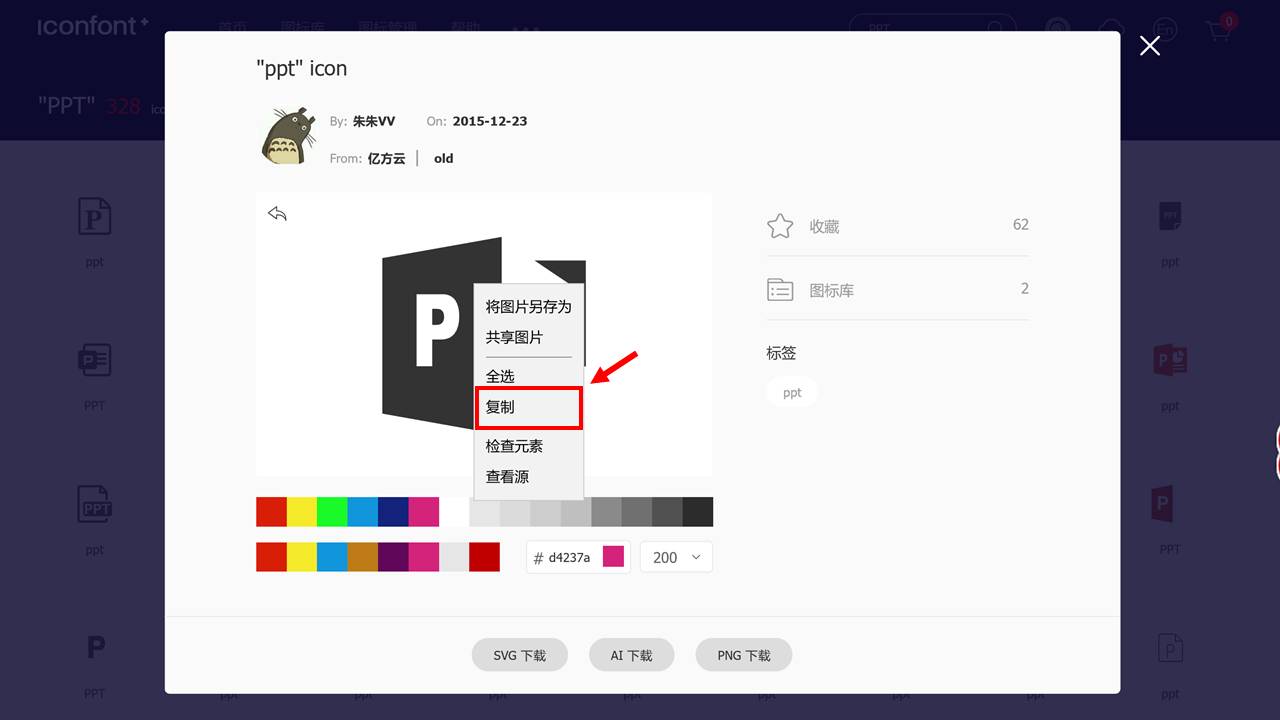Click the 图标库 label
This screenshot has height=720, width=1280.
(x=831, y=291)
